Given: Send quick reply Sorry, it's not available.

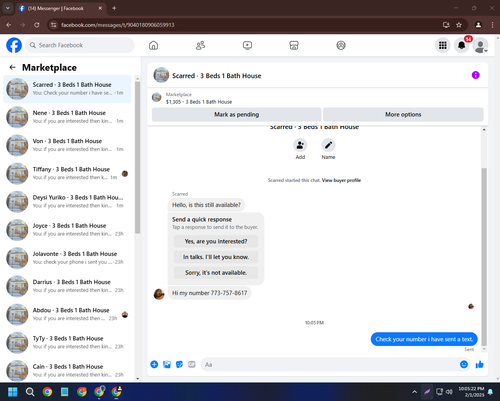Looking at the screenshot, I should (x=216, y=273).
